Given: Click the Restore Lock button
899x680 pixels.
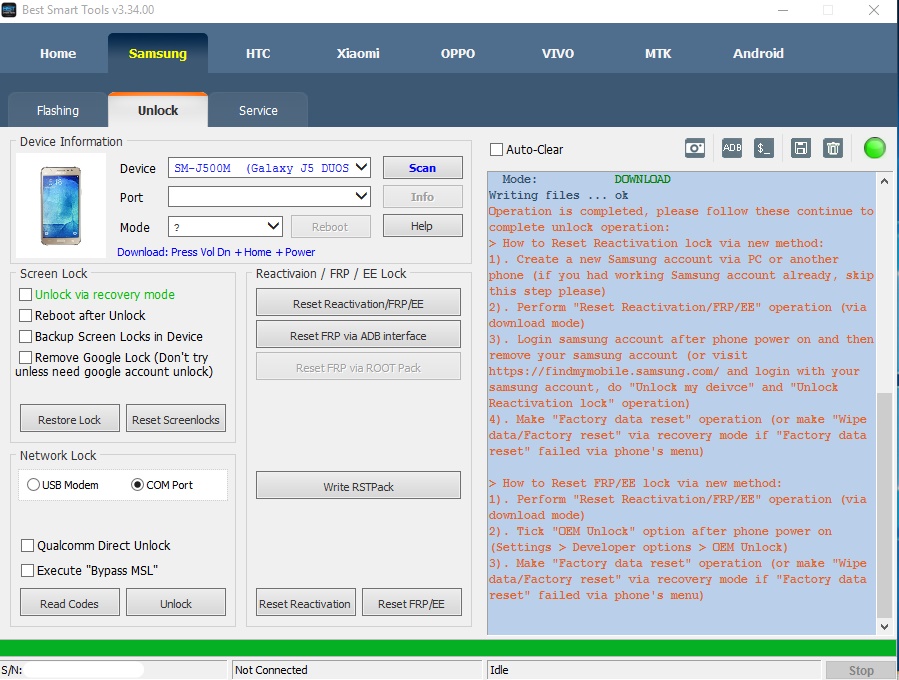Looking at the screenshot, I should (69, 419).
